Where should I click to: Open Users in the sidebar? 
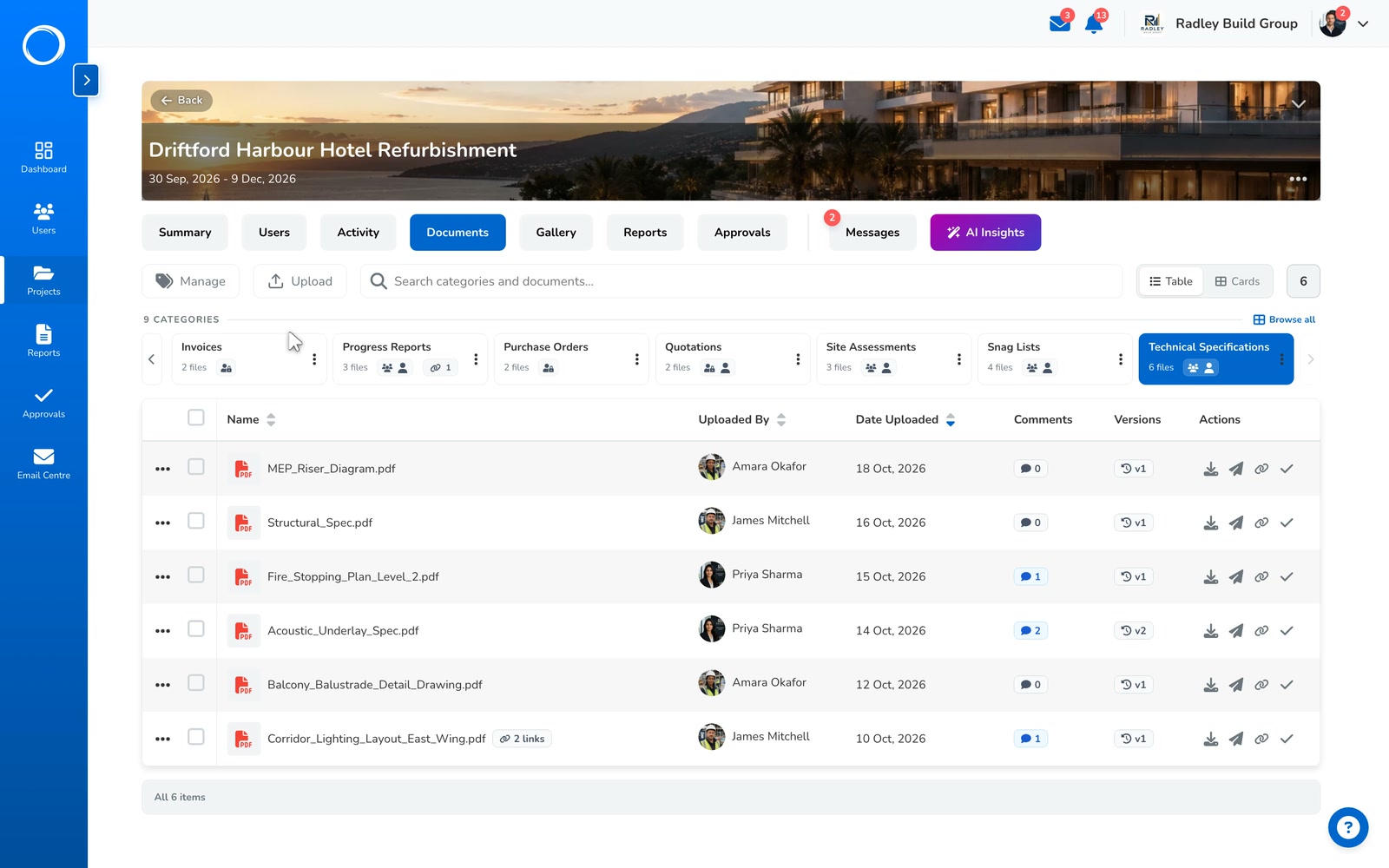tap(43, 219)
